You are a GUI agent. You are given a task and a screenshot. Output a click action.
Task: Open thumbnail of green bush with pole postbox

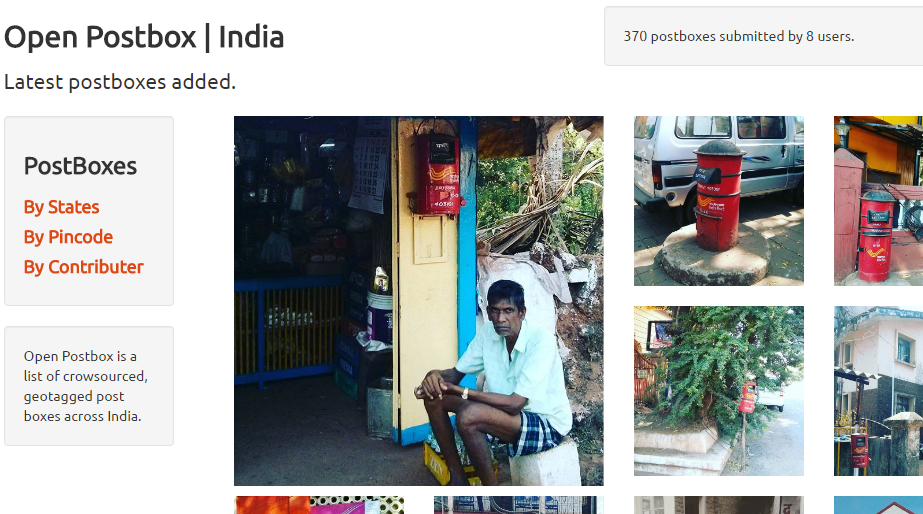point(719,391)
